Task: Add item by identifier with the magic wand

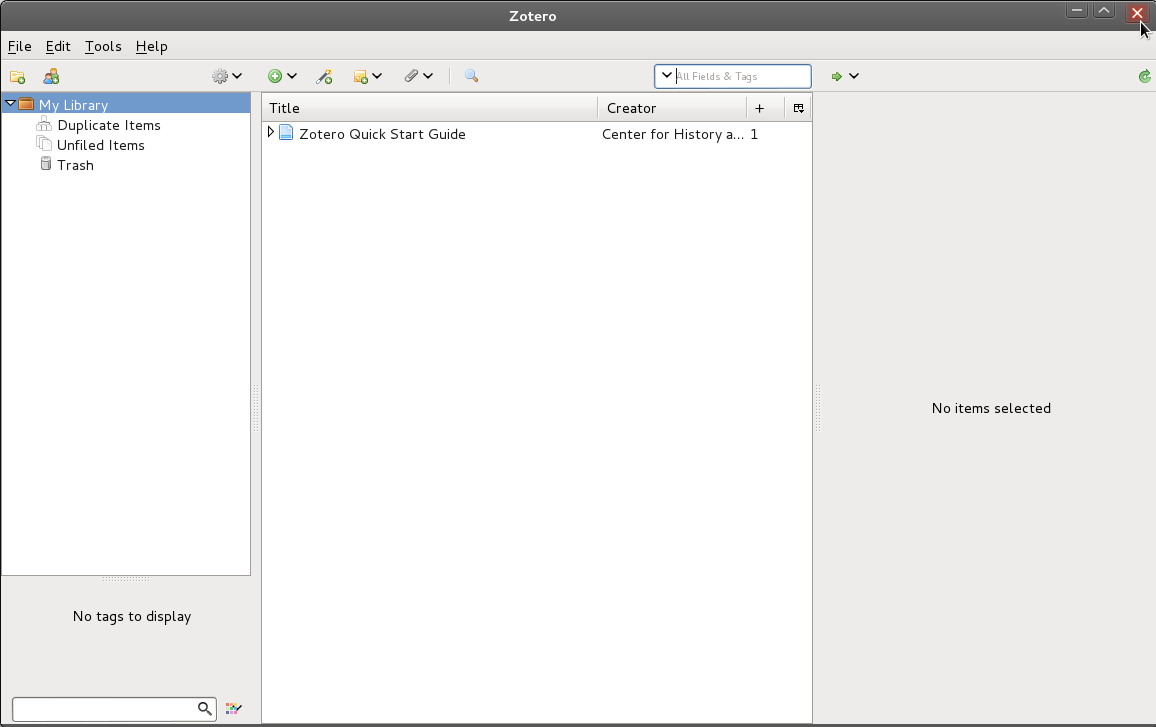Action: (x=324, y=76)
